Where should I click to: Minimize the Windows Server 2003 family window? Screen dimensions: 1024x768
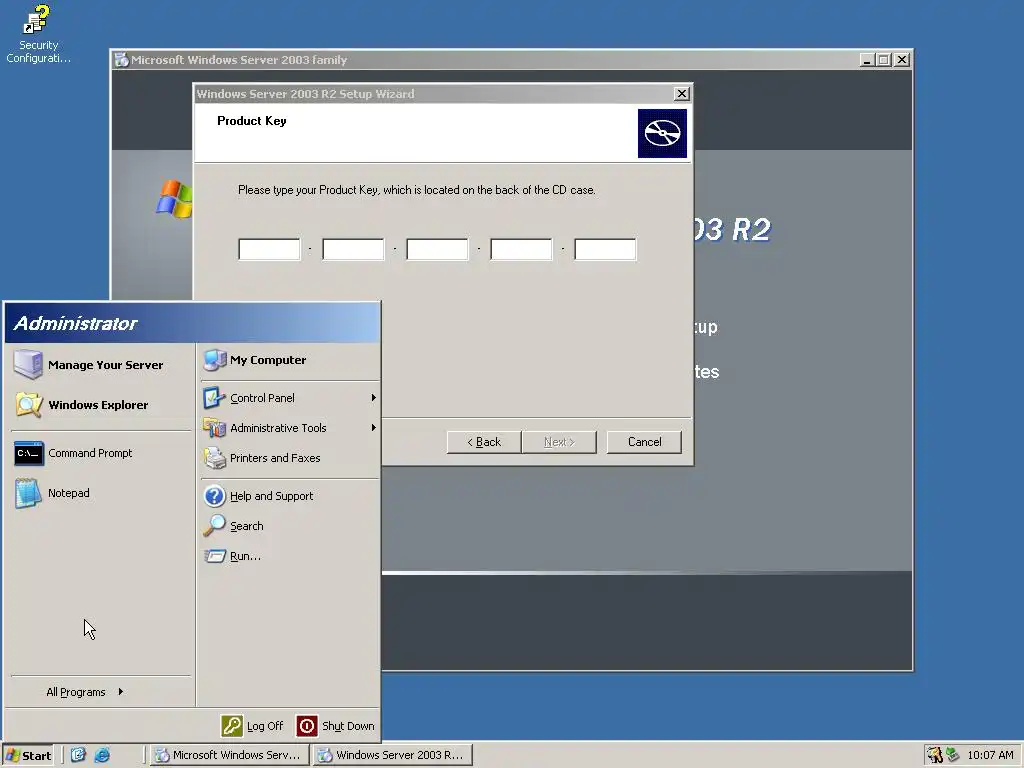(867, 59)
